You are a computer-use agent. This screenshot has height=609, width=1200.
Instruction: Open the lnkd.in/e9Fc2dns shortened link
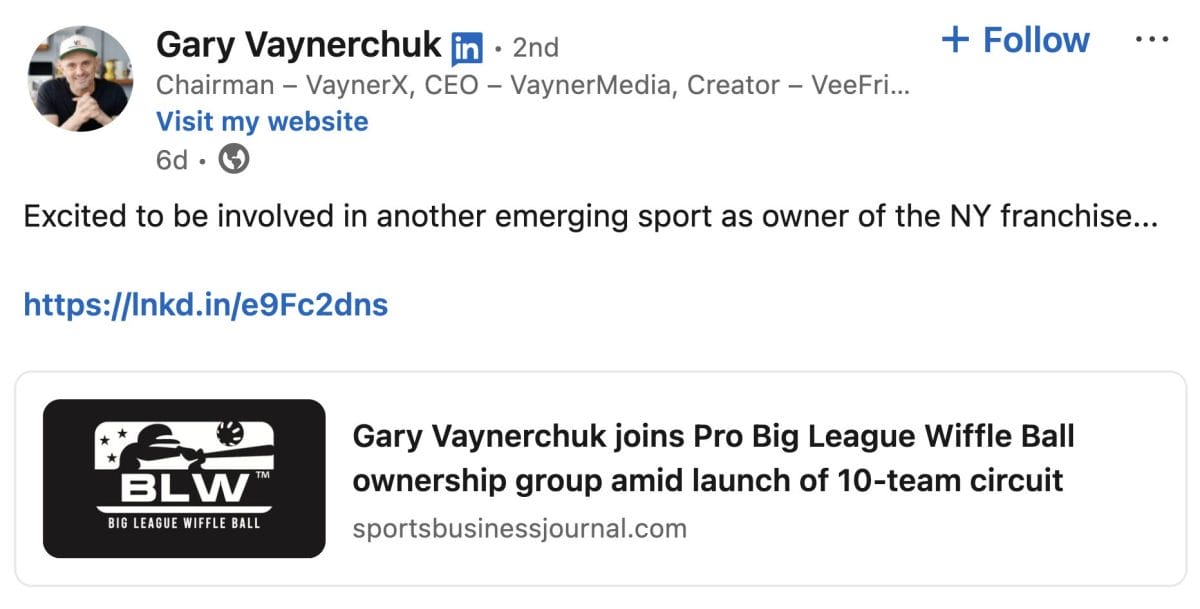tap(205, 304)
